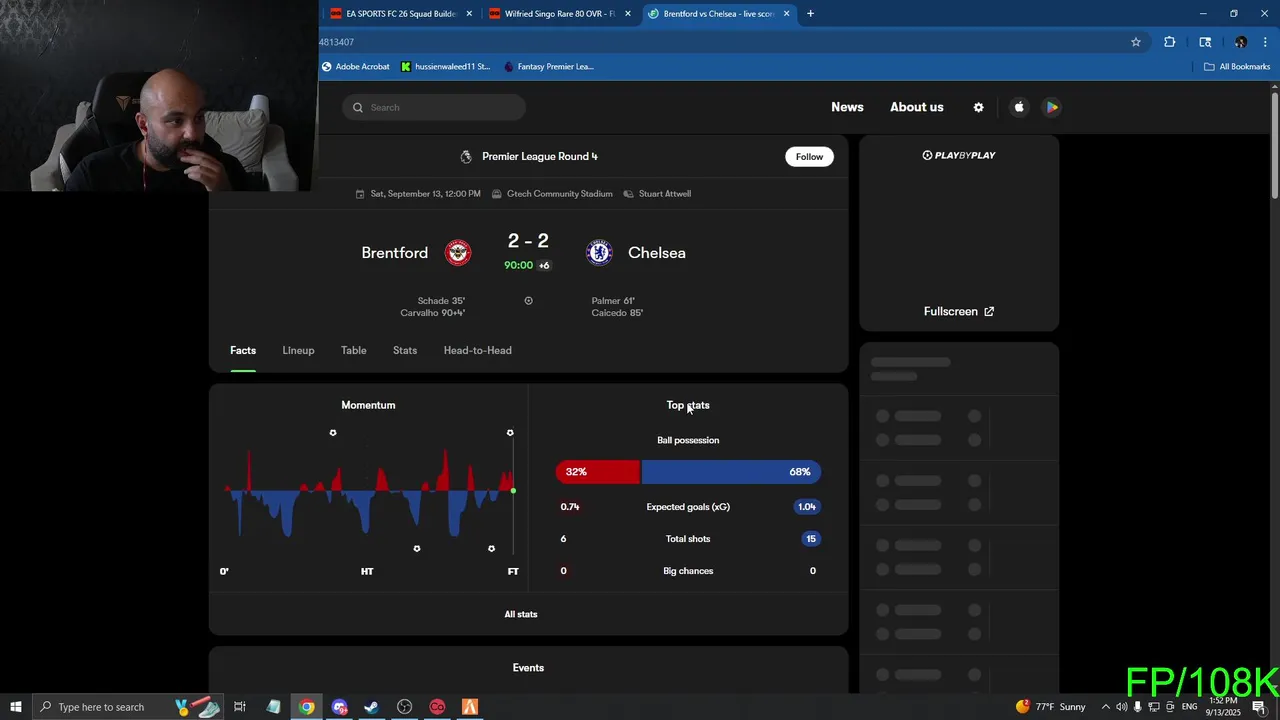1280x720 pixels.
Task: Open the Chrome three-dot menu
Action: 1265,42
